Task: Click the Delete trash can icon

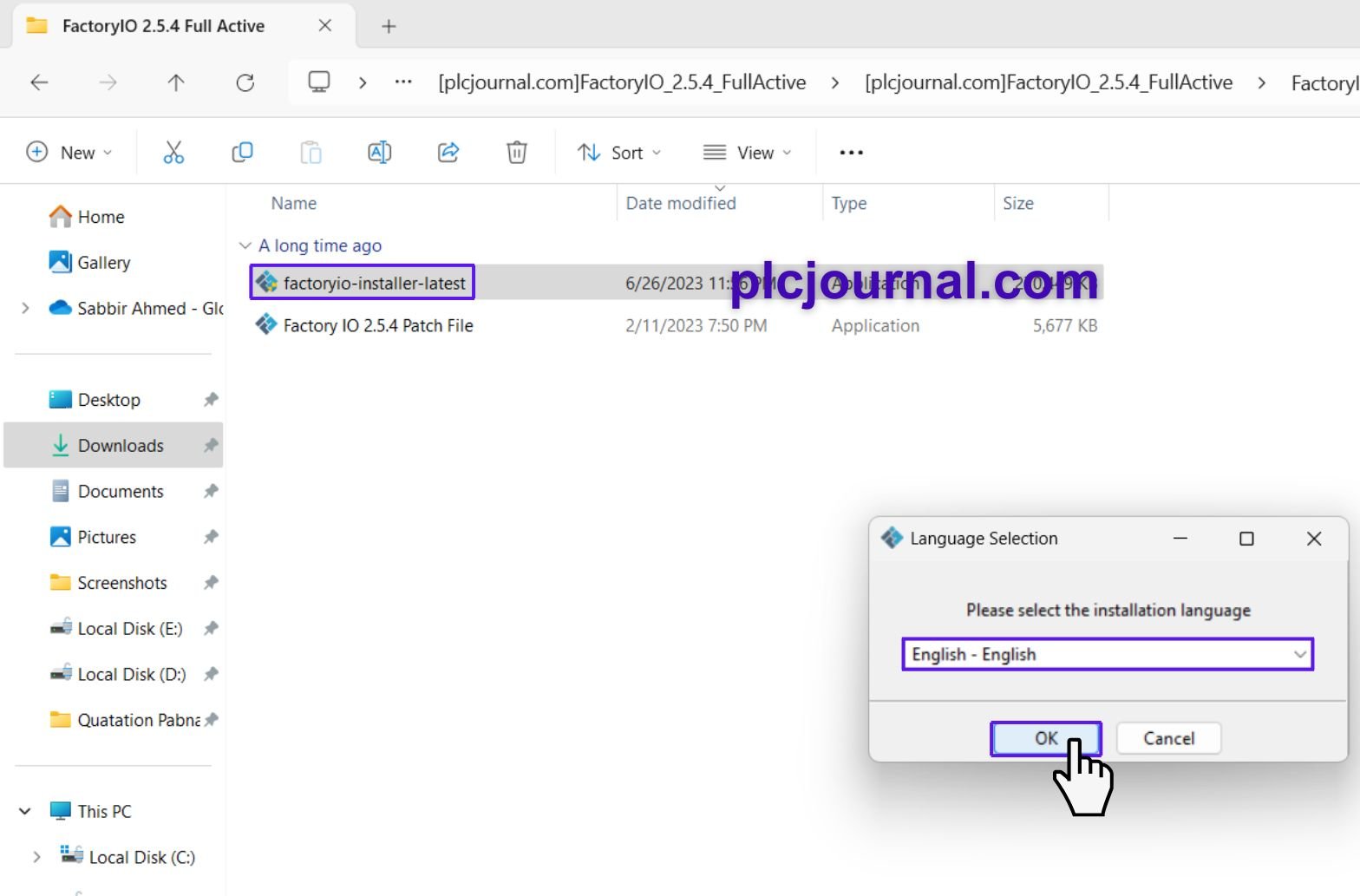Action: 517,153
